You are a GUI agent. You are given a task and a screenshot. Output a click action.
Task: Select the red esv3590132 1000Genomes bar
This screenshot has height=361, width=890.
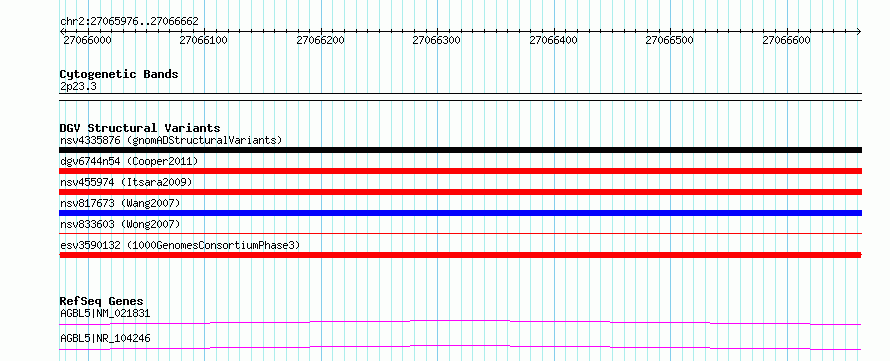coord(460,255)
